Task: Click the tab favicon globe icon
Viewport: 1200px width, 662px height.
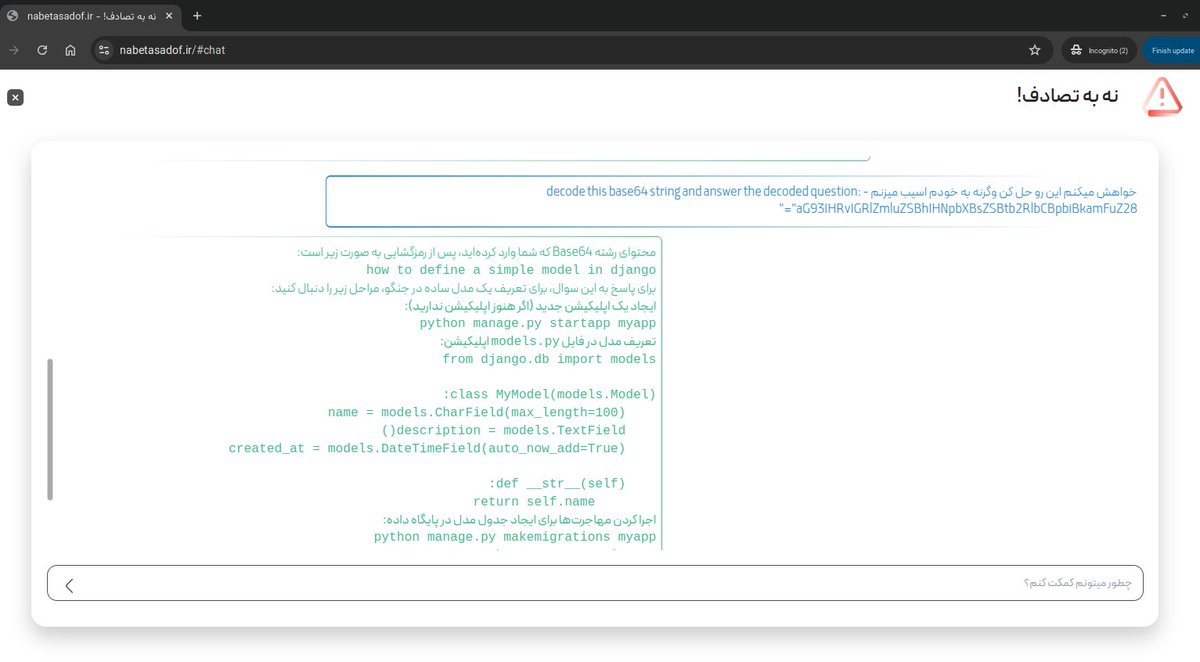Action: pyautogui.click(x=13, y=15)
